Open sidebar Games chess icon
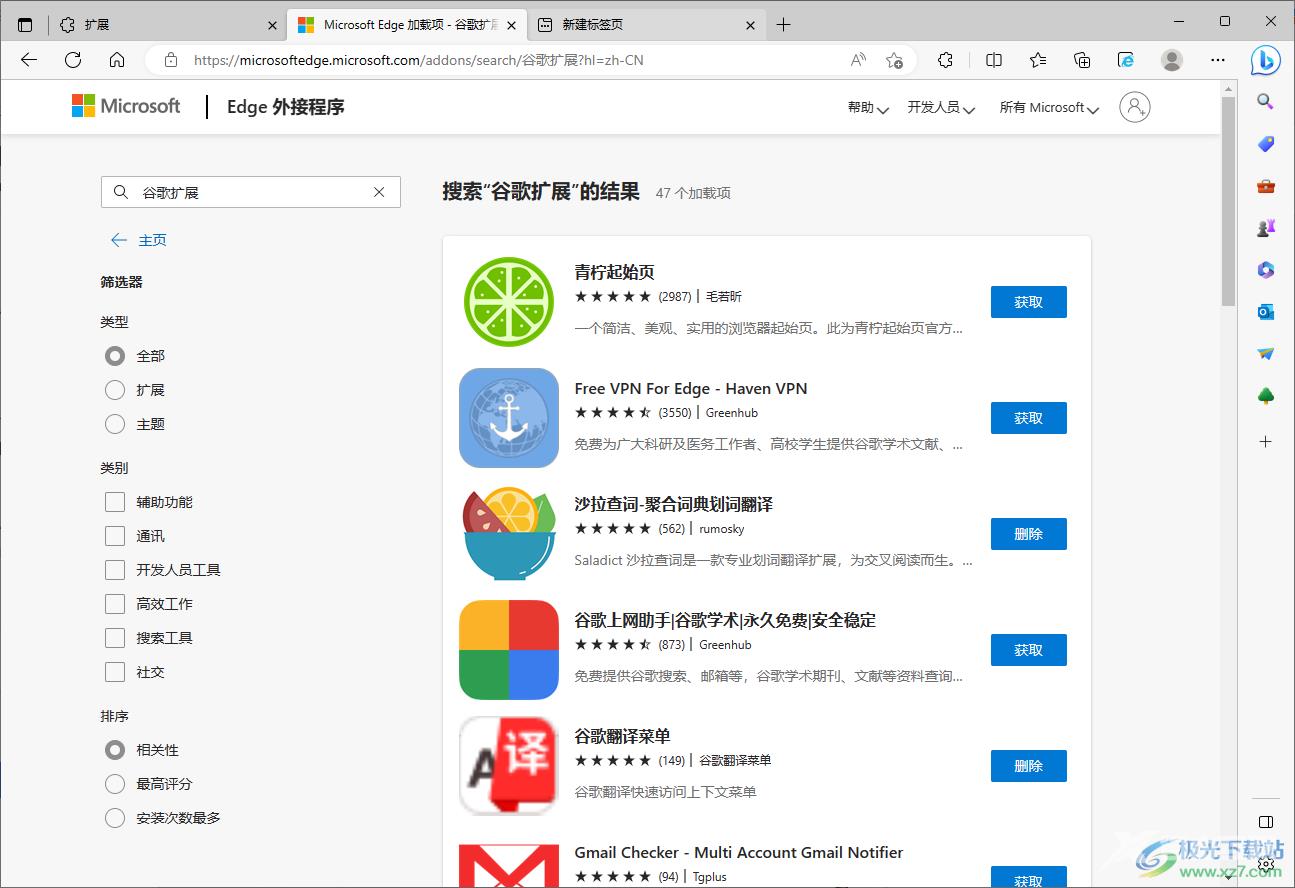Image resolution: width=1295 pixels, height=888 pixels. click(x=1266, y=228)
